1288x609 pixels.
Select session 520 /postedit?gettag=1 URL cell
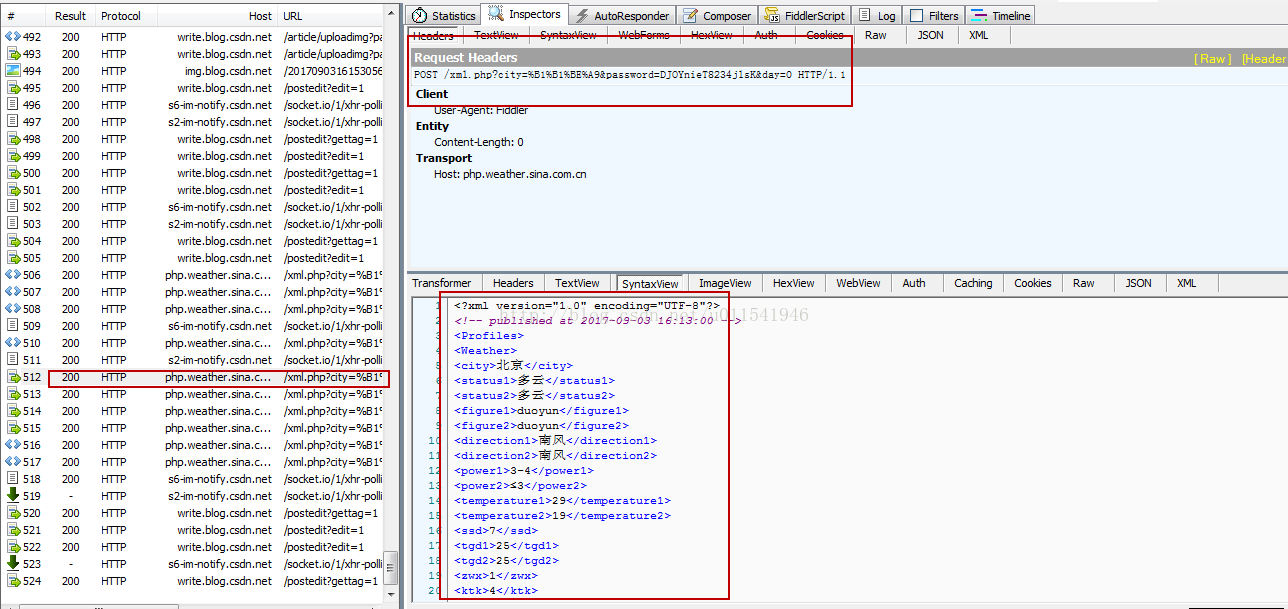tap(330, 513)
